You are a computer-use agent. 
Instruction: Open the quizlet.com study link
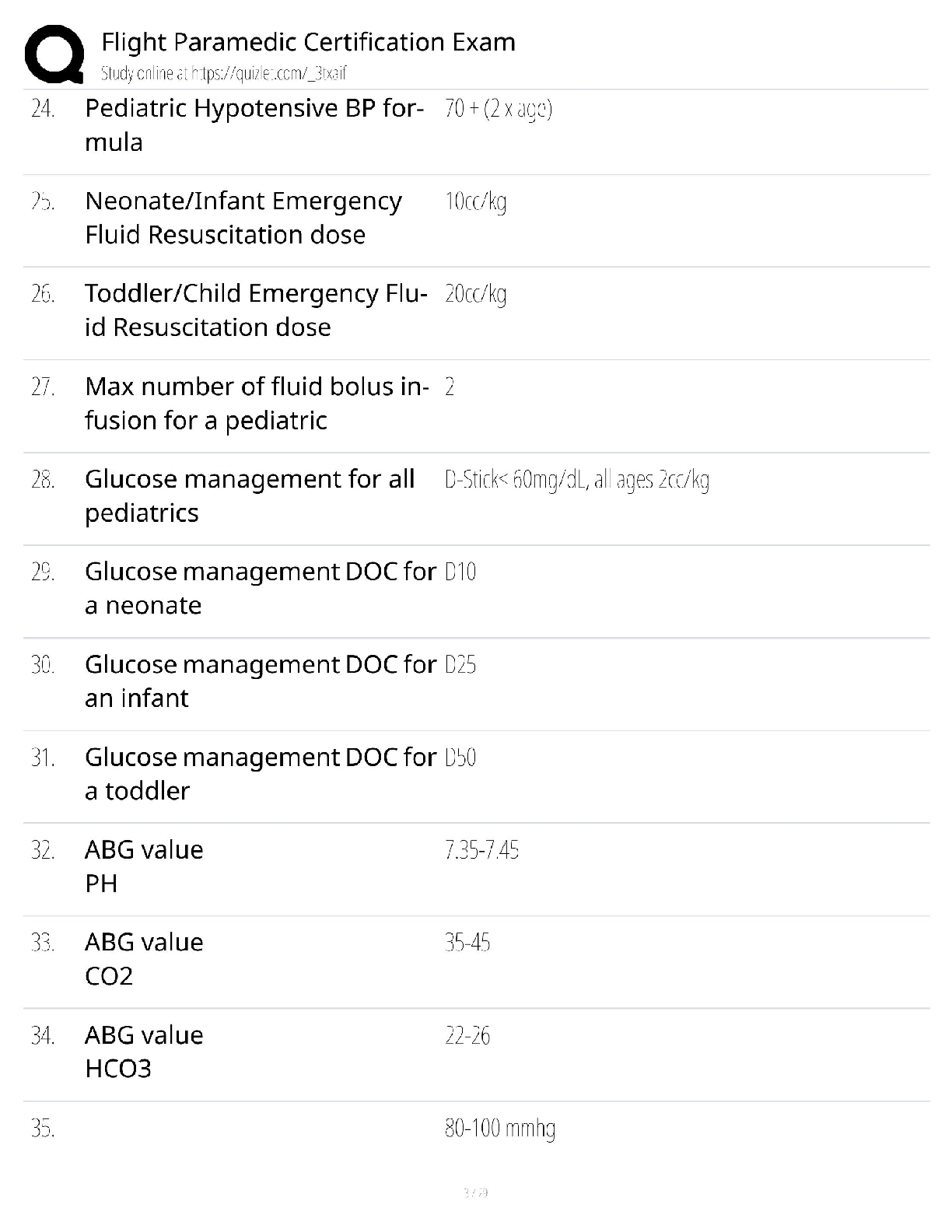[x=223, y=73]
